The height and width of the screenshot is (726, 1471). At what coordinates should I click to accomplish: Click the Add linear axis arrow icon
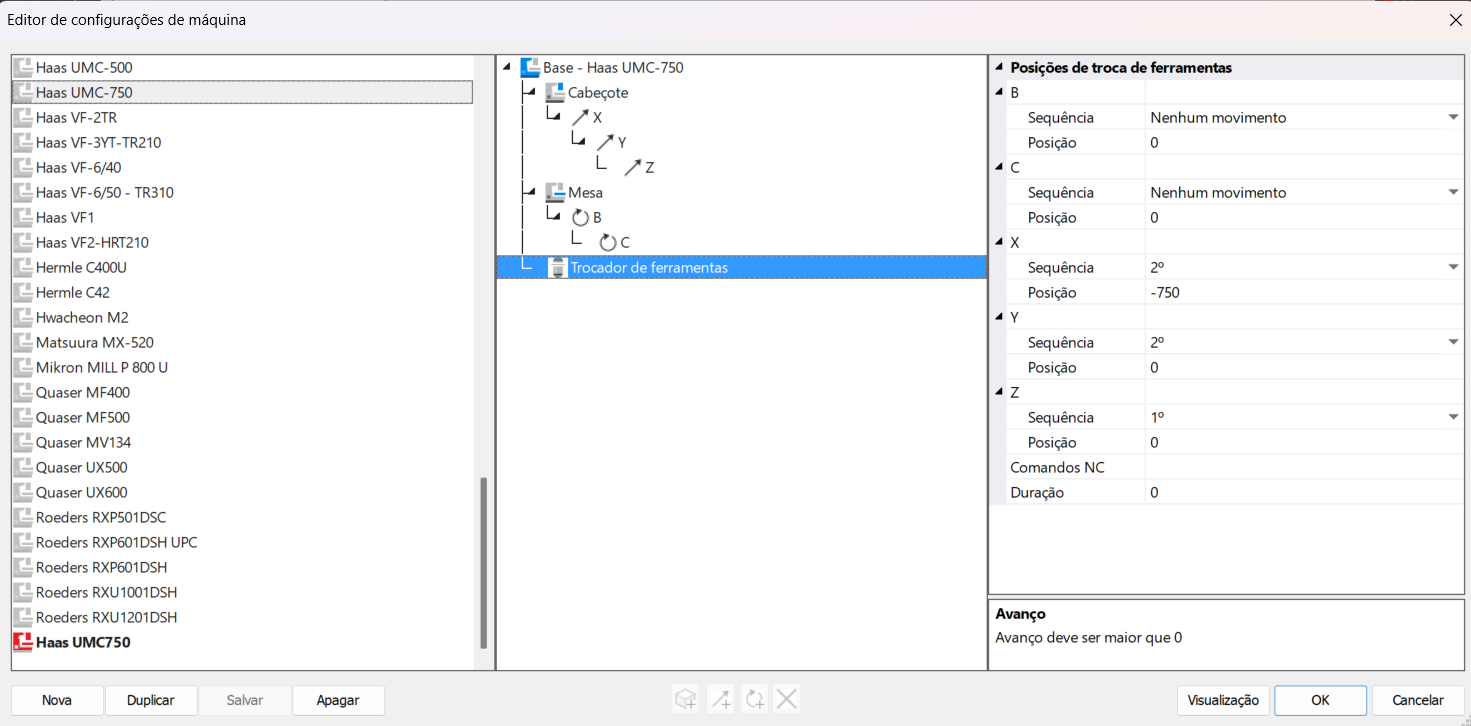pyautogui.click(x=721, y=700)
